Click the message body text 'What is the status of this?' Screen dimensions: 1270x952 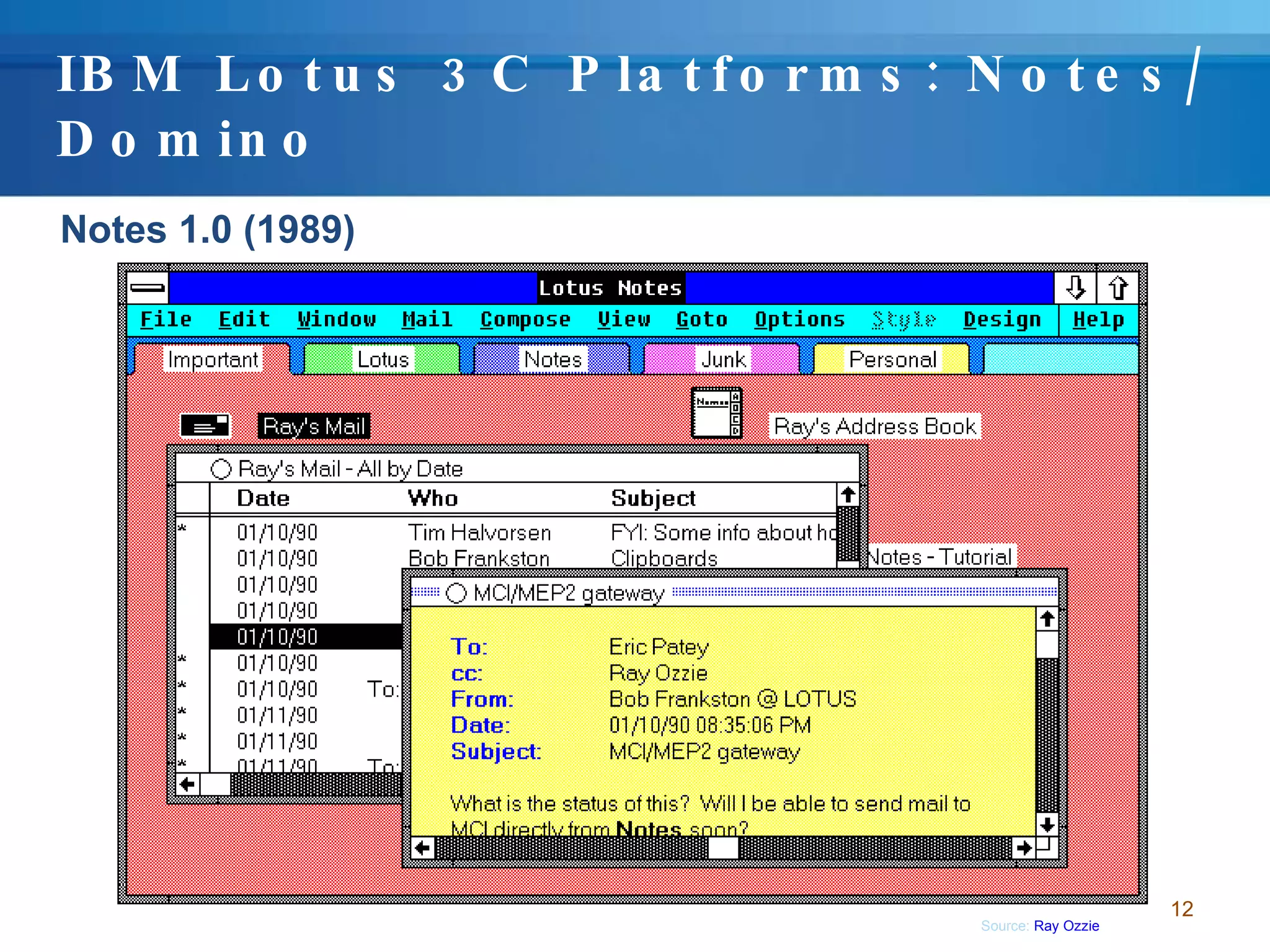point(570,804)
